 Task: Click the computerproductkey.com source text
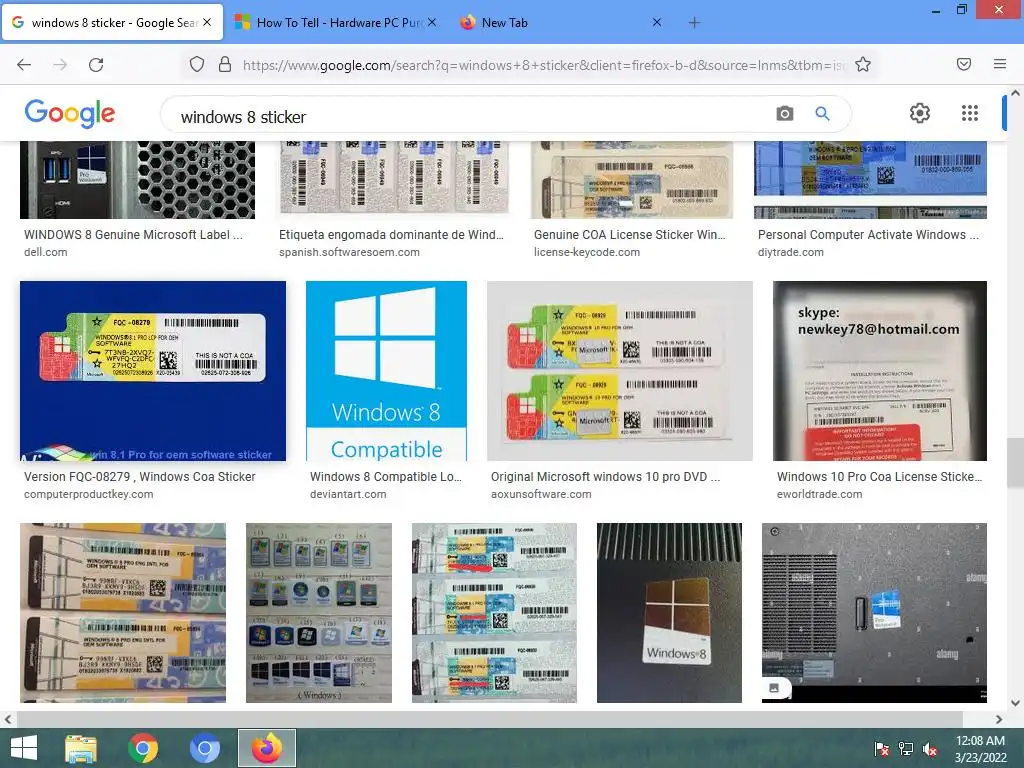[89, 494]
